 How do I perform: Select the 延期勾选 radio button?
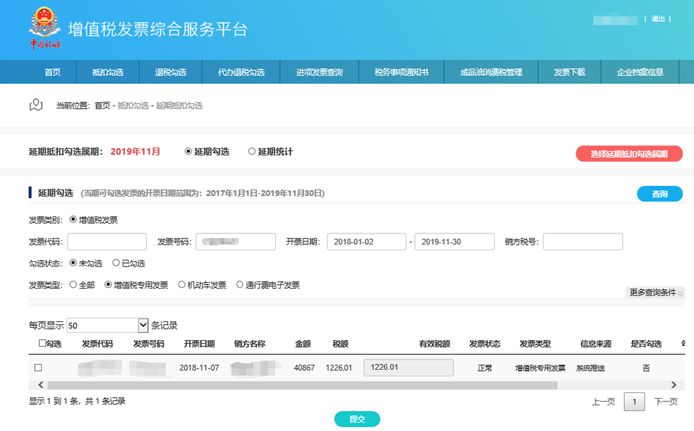tap(188, 151)
